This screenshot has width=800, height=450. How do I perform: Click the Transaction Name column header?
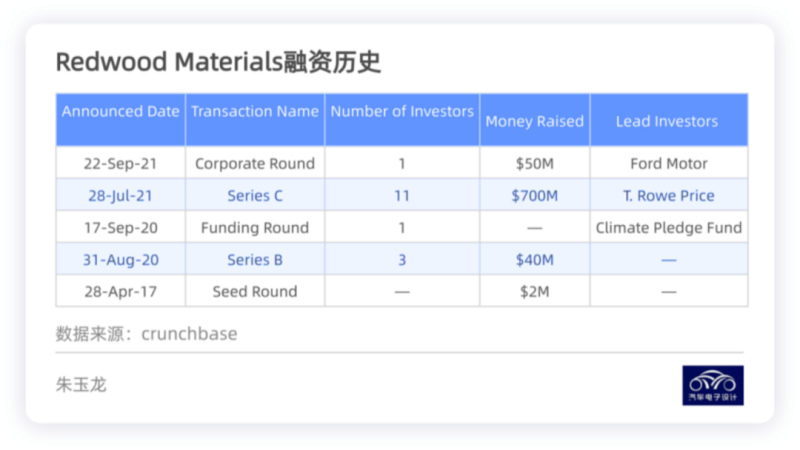coord(255,112)
